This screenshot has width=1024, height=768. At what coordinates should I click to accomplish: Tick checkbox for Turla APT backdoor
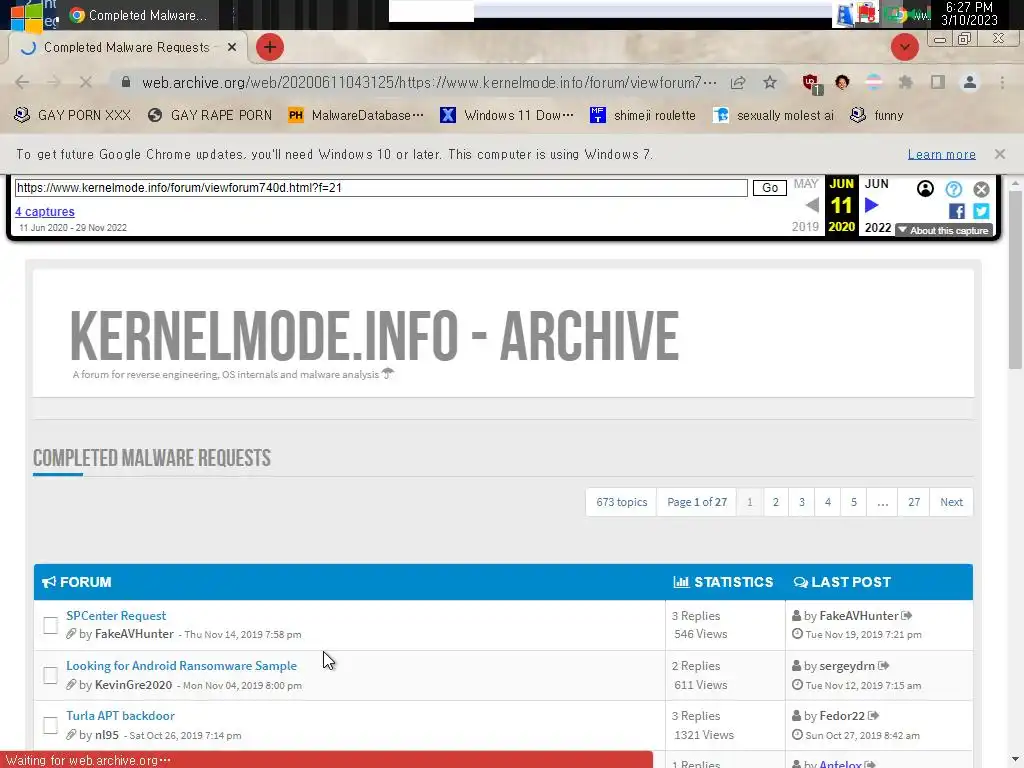pyautogui.click(x=50, y=726)
